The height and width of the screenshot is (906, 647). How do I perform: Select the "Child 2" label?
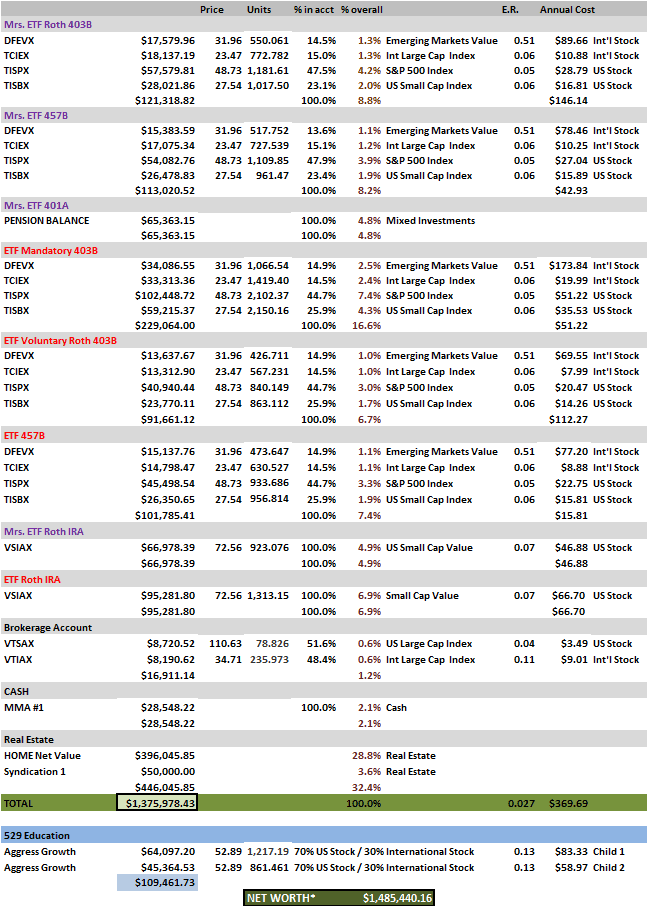[609, 867]
